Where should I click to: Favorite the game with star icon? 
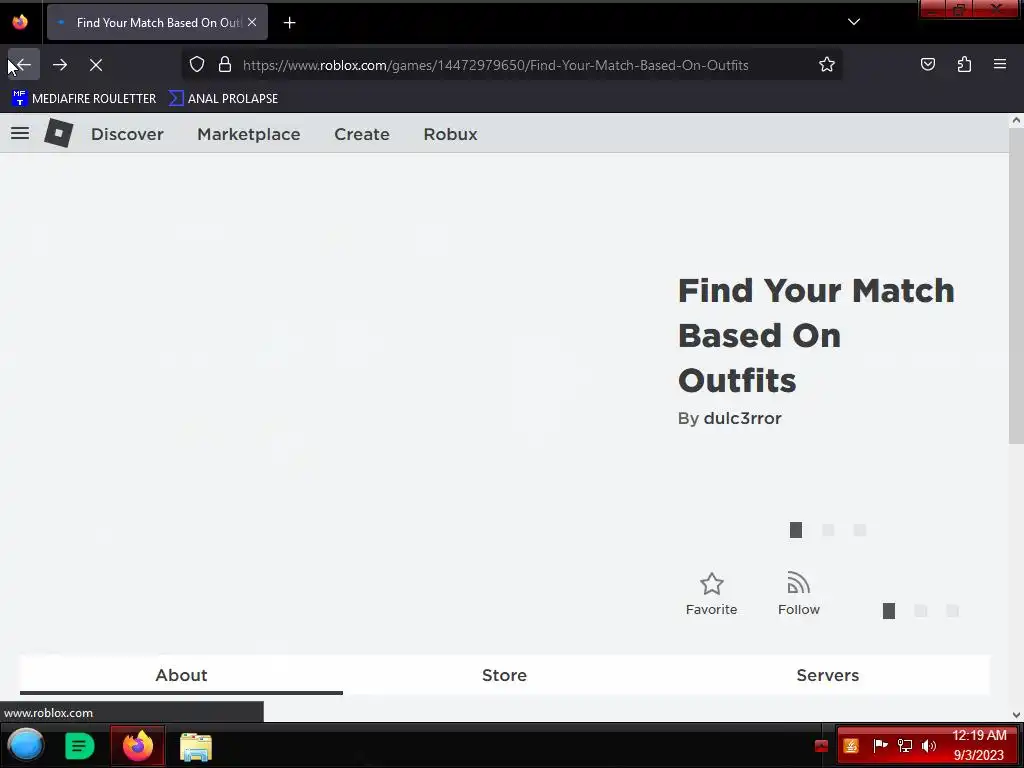point(711,594)
